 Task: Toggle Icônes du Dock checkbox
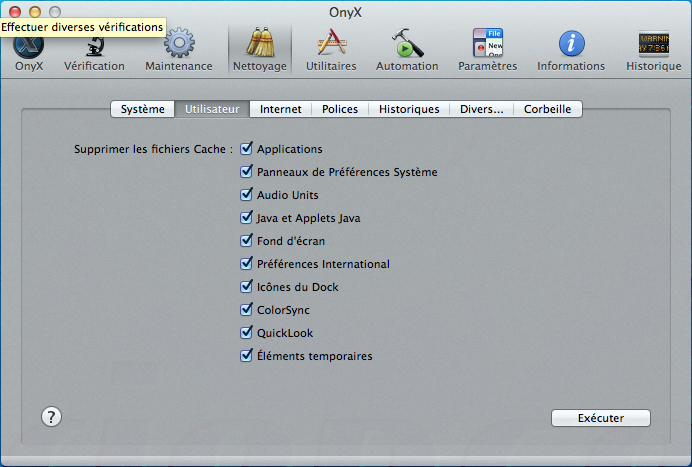[x=246, y=286]
